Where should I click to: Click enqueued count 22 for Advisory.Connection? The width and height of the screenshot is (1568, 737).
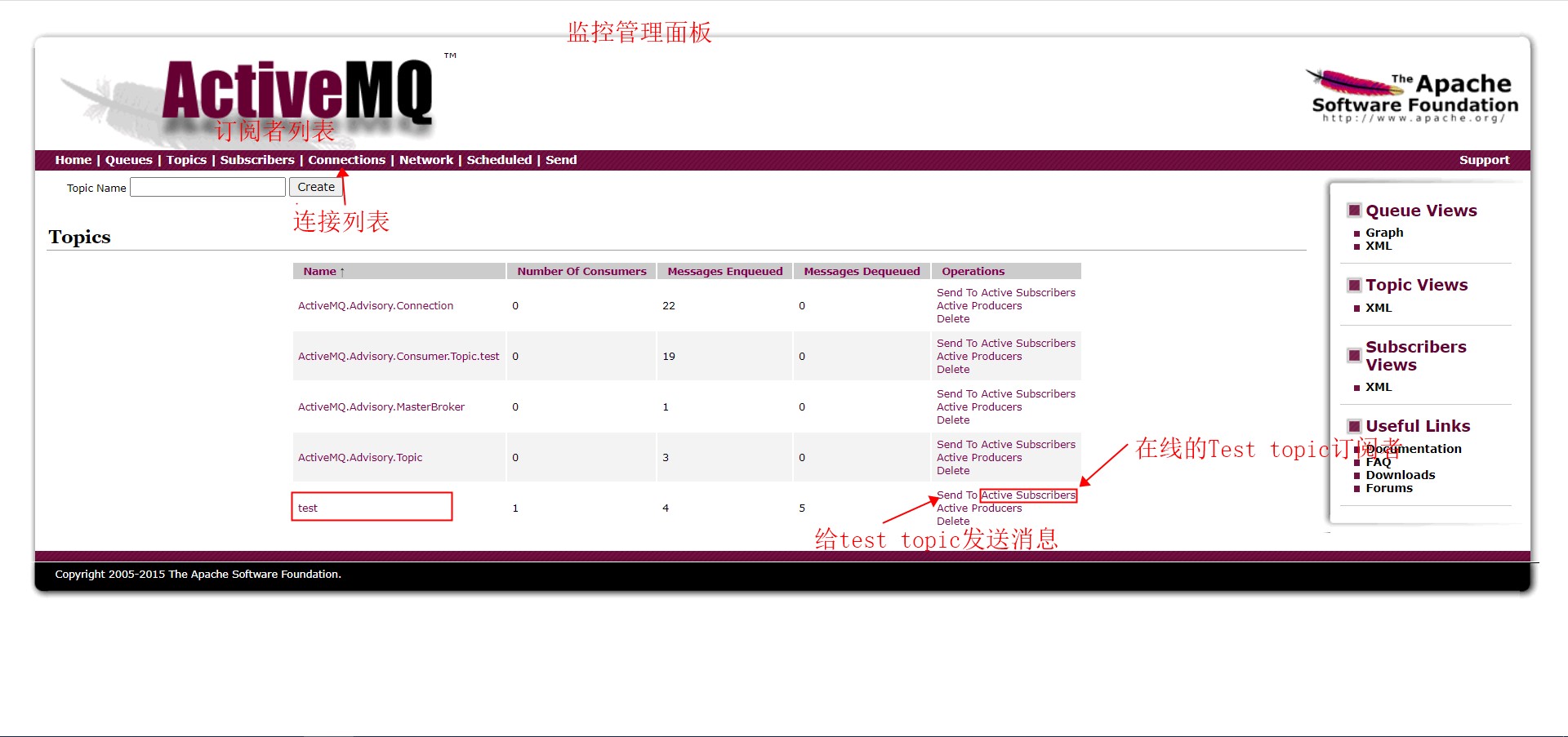click(x=669, y=305)
